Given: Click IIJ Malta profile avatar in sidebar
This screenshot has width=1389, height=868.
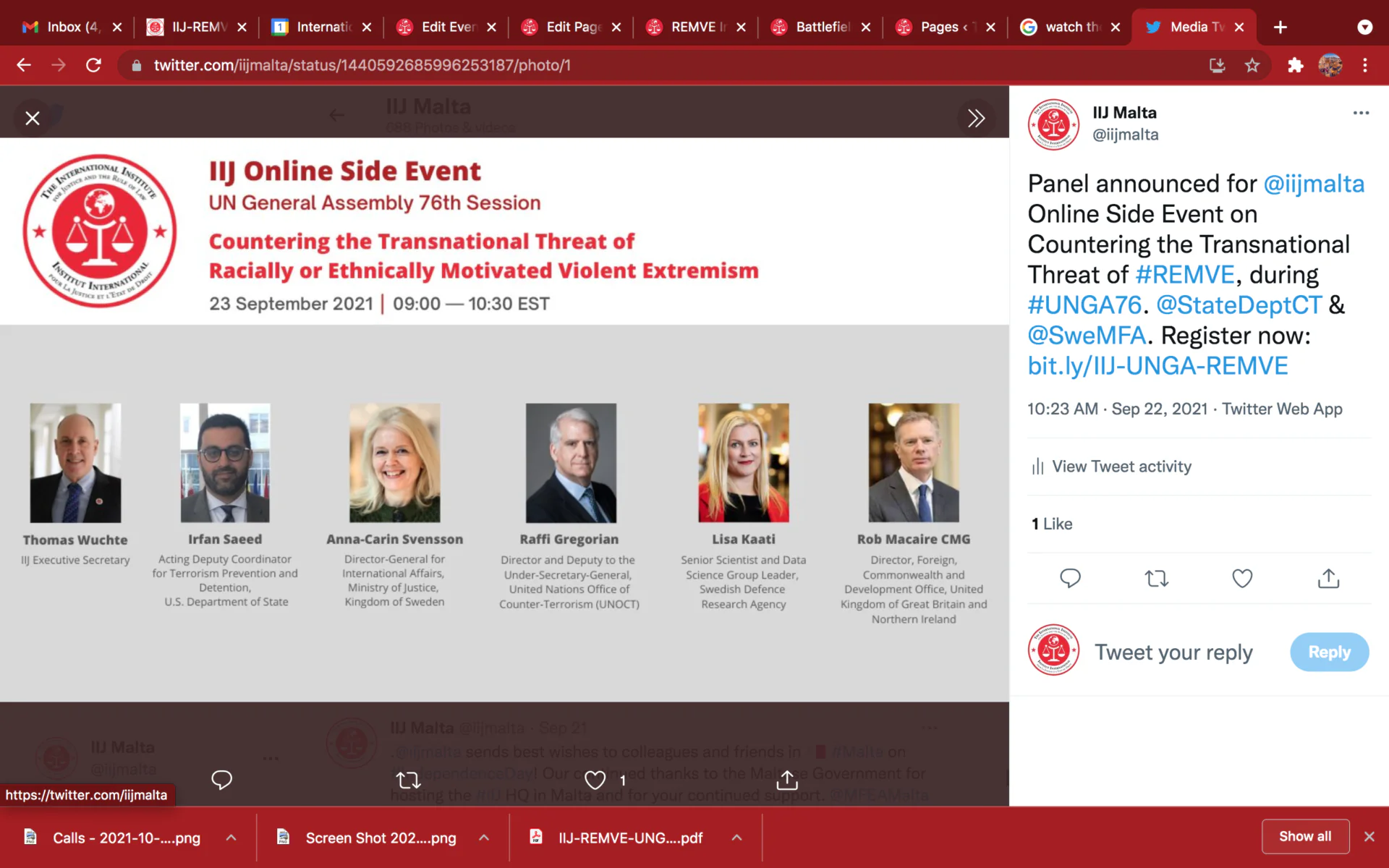Looking at the screenshot, I should click(x=1053, y=124).
